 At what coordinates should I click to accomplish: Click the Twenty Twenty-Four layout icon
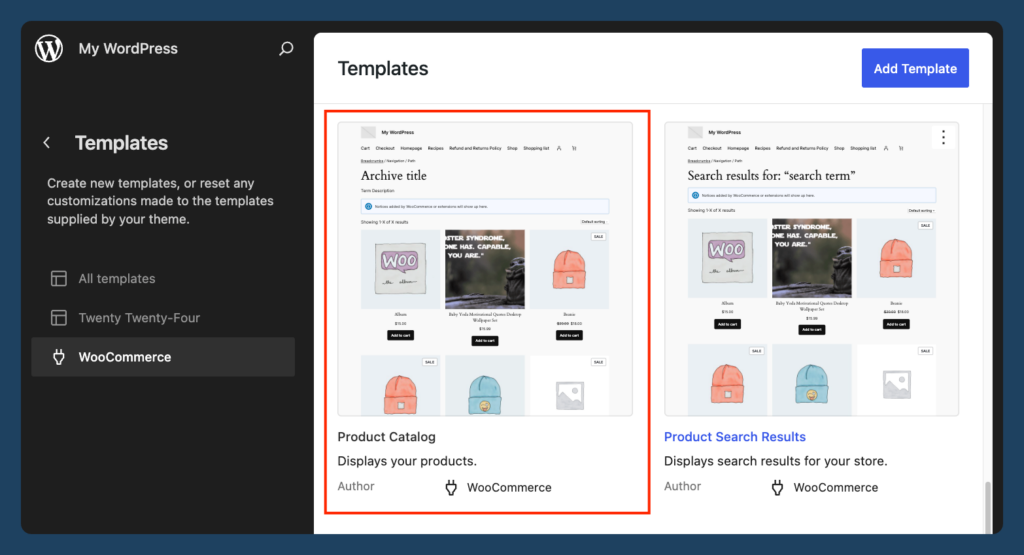59,318
